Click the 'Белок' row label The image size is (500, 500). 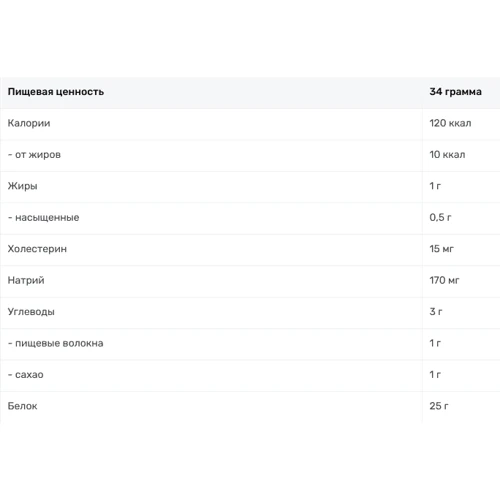(22, 406)
